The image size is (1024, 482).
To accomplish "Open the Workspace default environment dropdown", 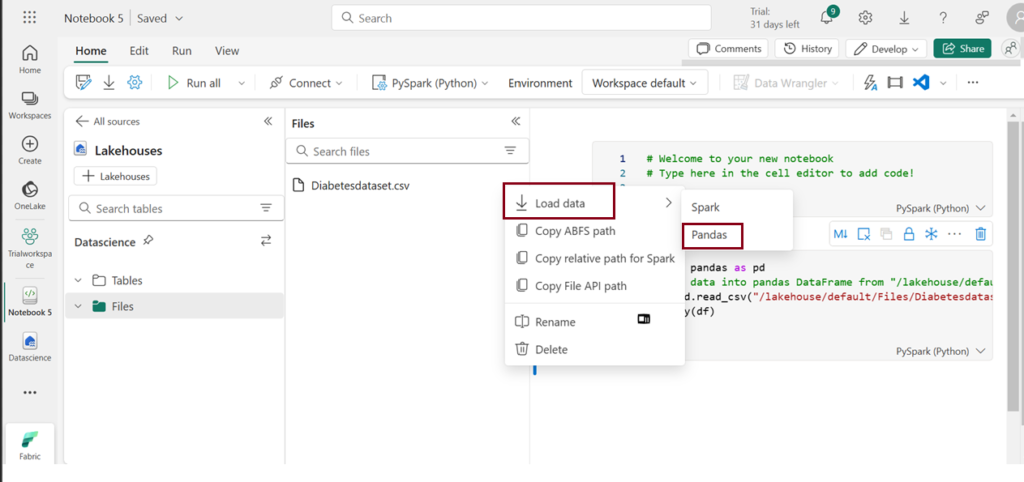I will coord(645,83).
